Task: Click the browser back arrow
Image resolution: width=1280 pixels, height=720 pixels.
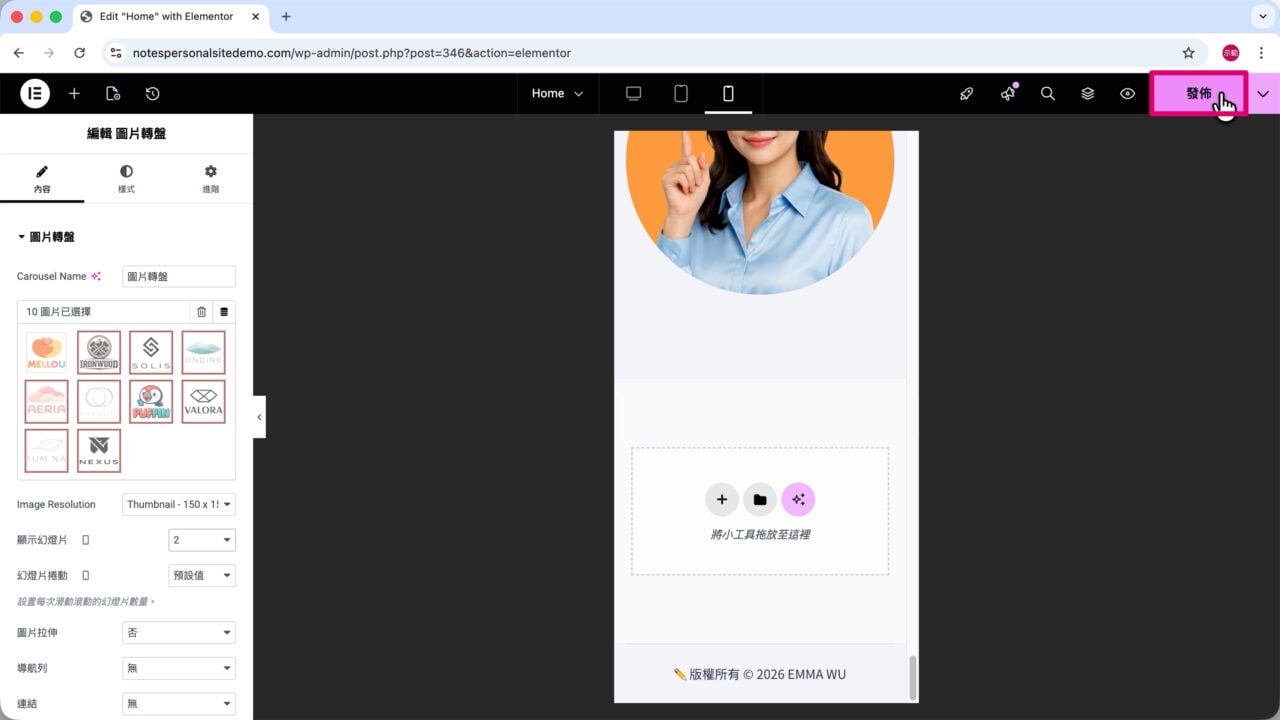Action: (x=18, y=52)
